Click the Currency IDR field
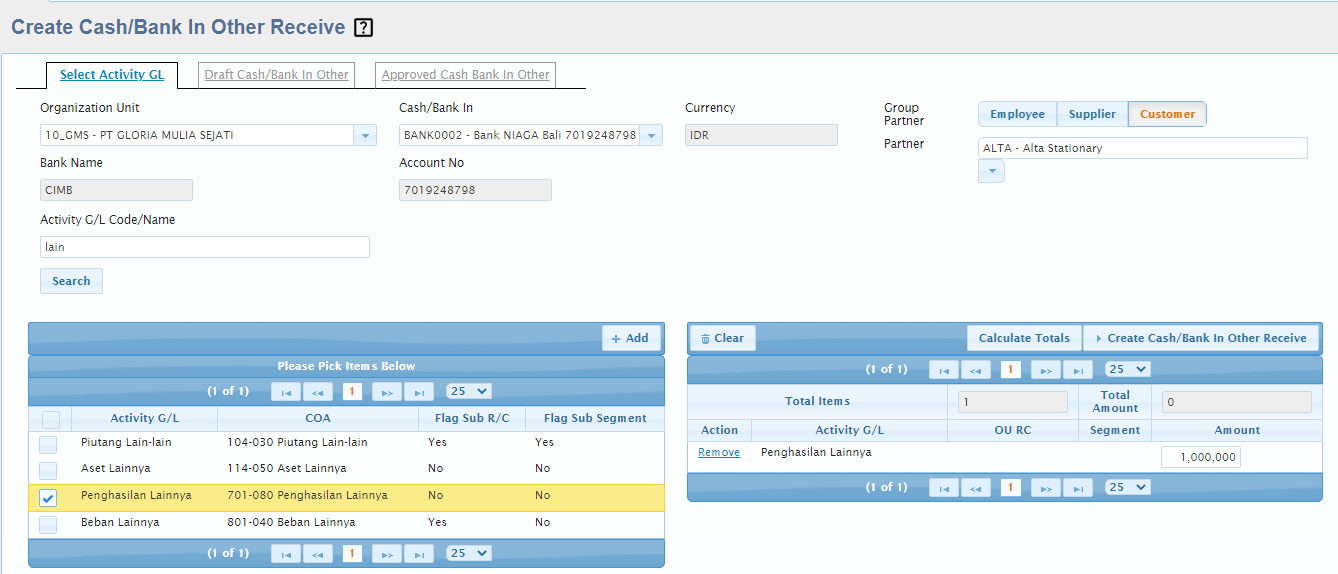The image size is (1338, 574). click(x=761, y=135)
